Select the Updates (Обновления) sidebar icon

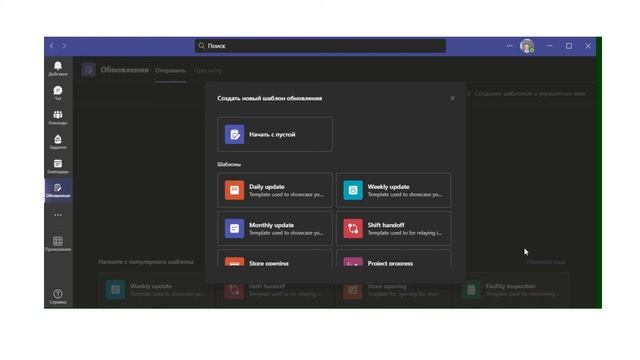pyautogui.click(x=58, y=190)
